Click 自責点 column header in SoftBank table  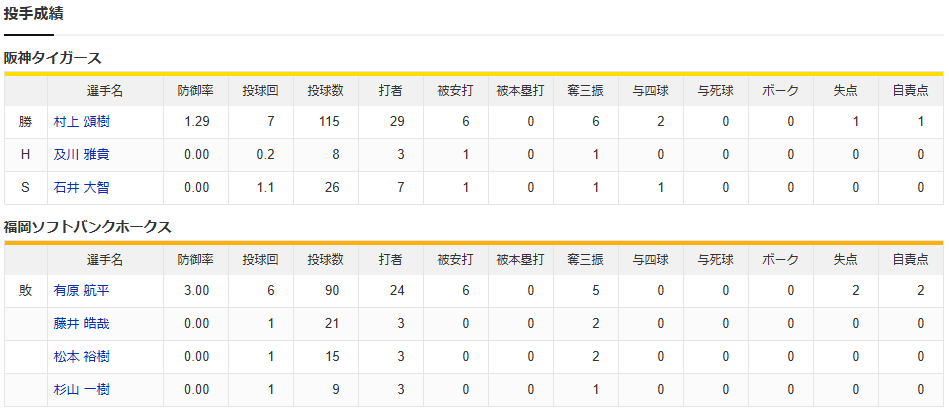(911, 260)
